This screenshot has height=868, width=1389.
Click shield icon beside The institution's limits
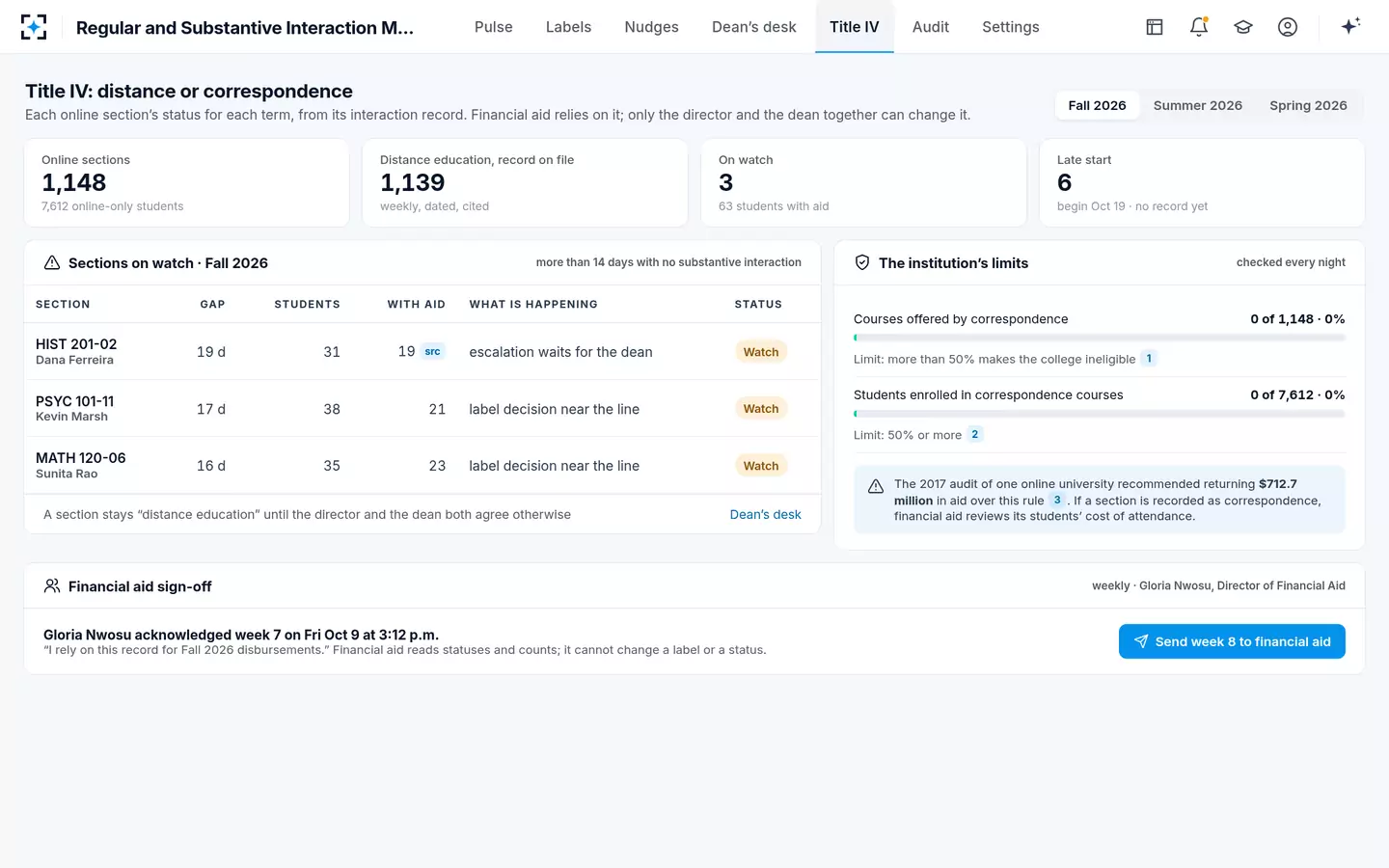(x=862, y=262)
